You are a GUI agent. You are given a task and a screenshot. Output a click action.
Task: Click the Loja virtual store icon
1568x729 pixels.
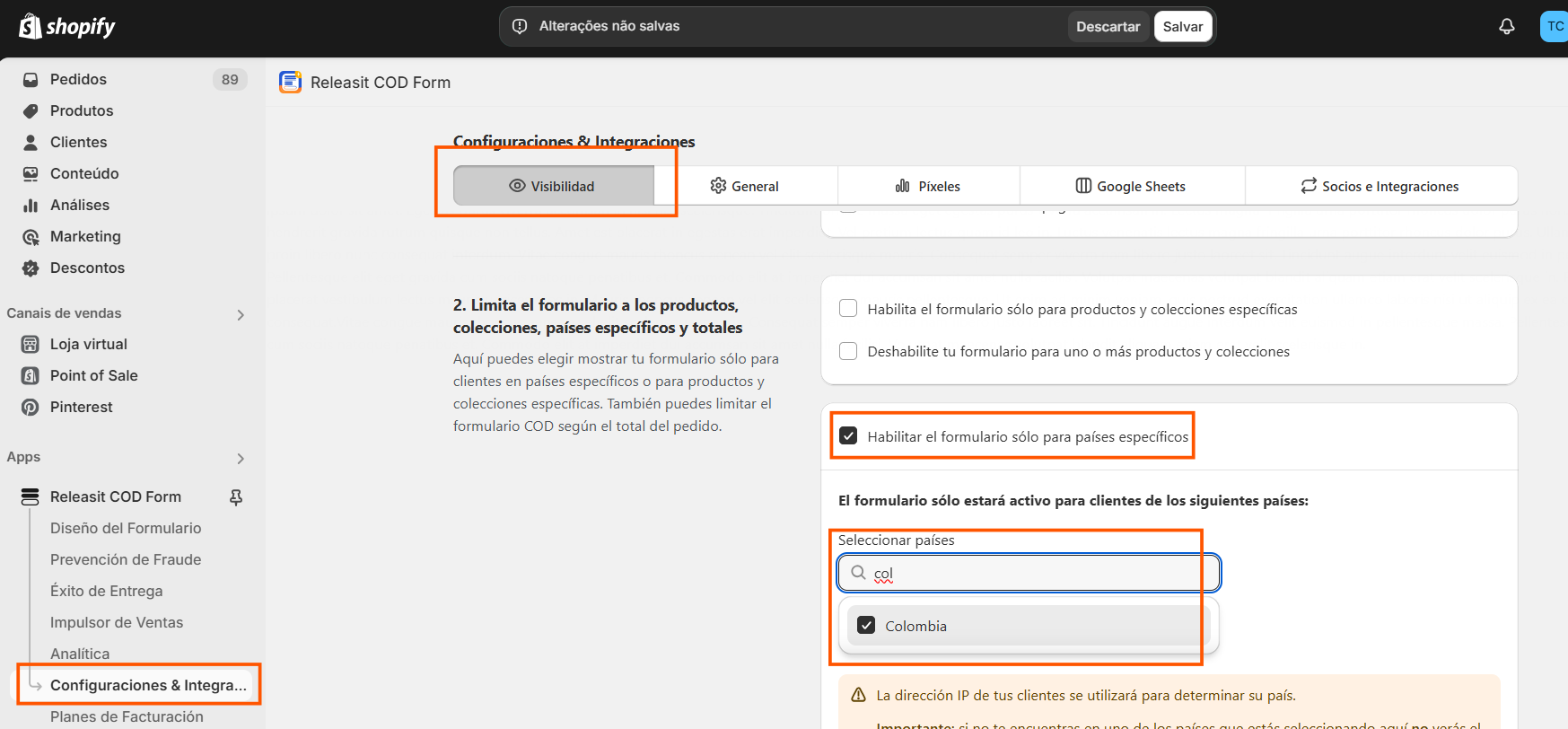tap(31, 344)
